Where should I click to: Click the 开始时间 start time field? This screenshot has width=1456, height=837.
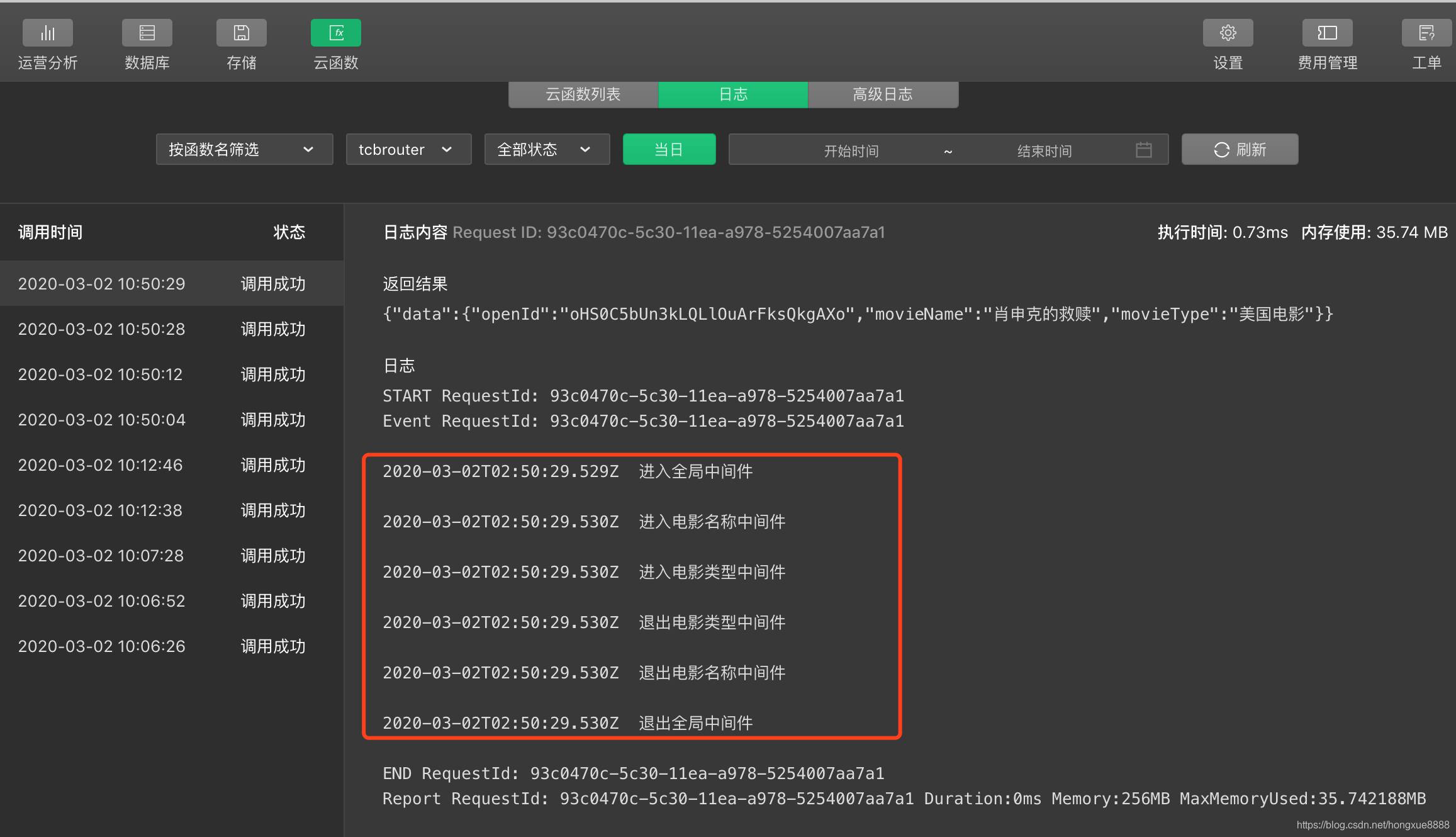(x=851, y=151)
